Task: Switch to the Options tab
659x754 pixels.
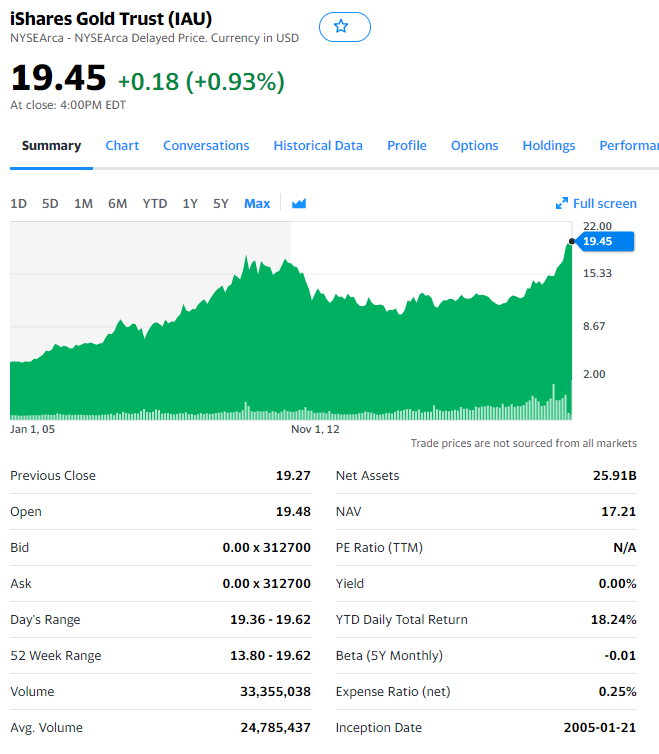Action: tap(474, 146)
